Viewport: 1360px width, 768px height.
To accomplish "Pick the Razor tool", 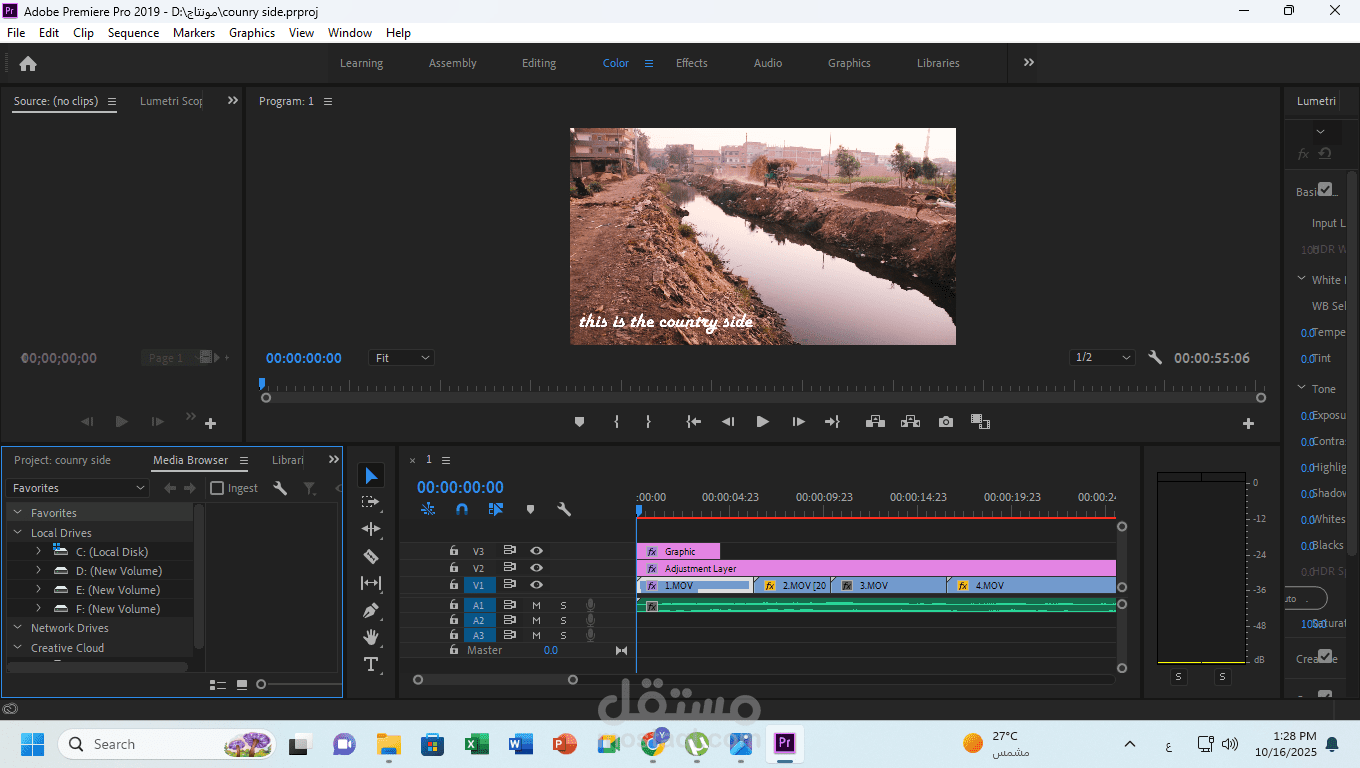I will click(x=371, y=556).
